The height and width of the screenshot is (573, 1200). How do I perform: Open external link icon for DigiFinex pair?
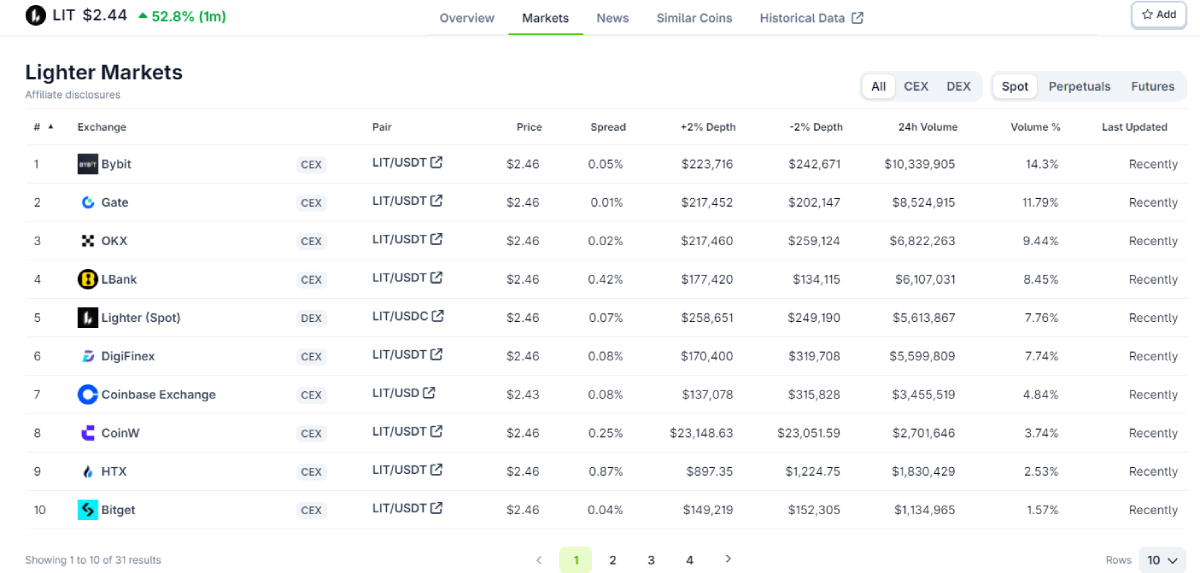[x=436, y=354]
